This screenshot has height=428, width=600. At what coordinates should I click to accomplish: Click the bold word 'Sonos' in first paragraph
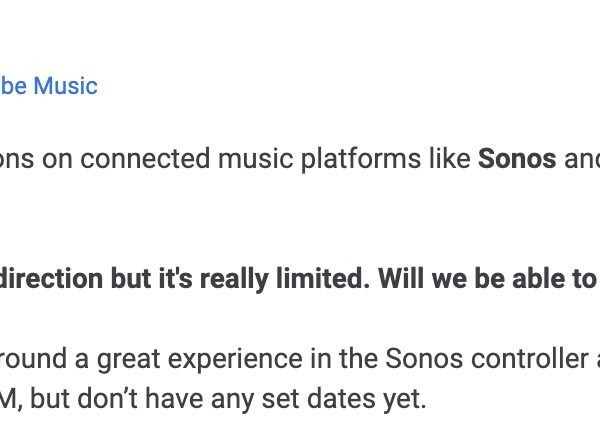pyautogui.click(x=517, y=159)
